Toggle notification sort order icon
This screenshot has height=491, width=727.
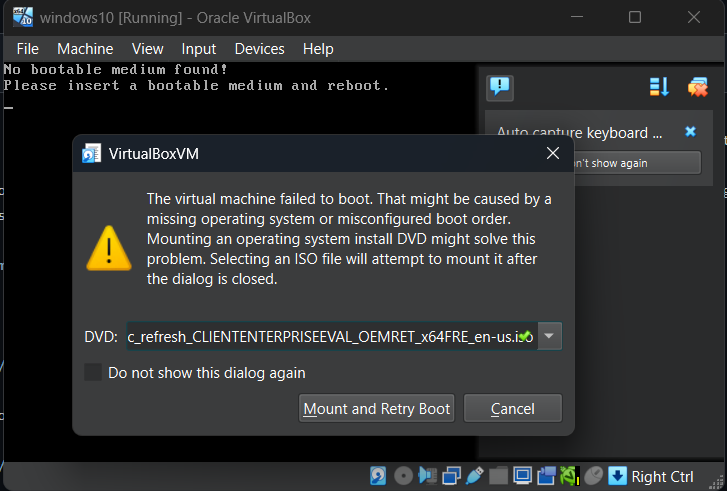(x=659, y=87)
